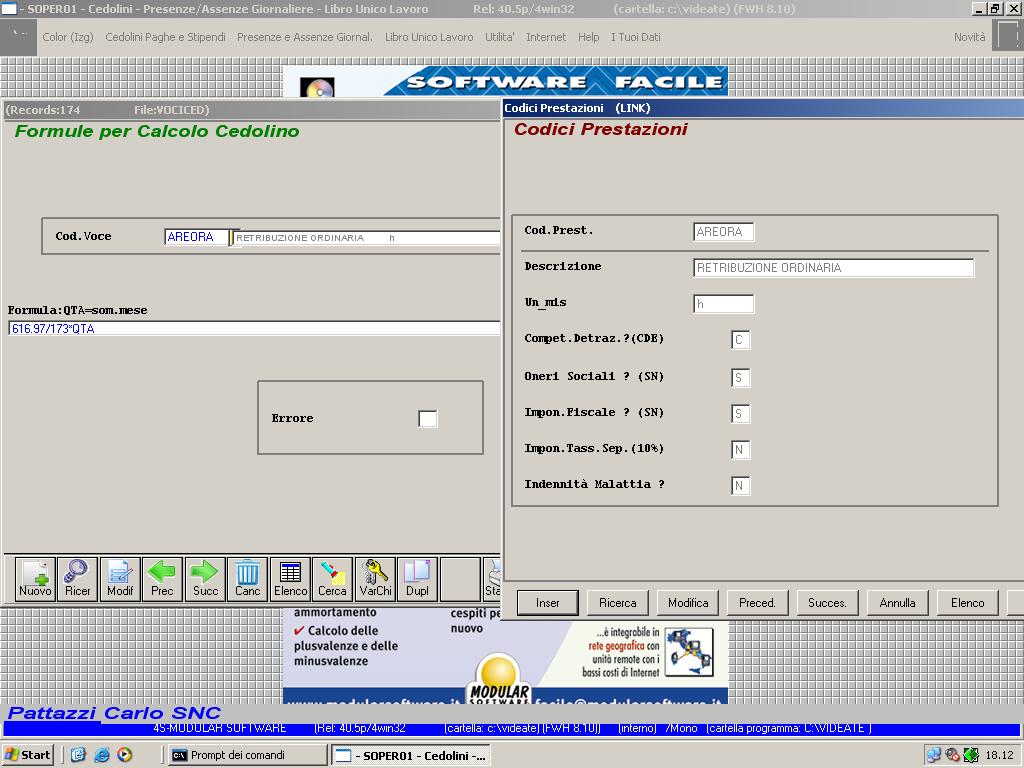Click the Indennità Malattia field
This screenshot has width=1024, height=768.
[741, 485]
